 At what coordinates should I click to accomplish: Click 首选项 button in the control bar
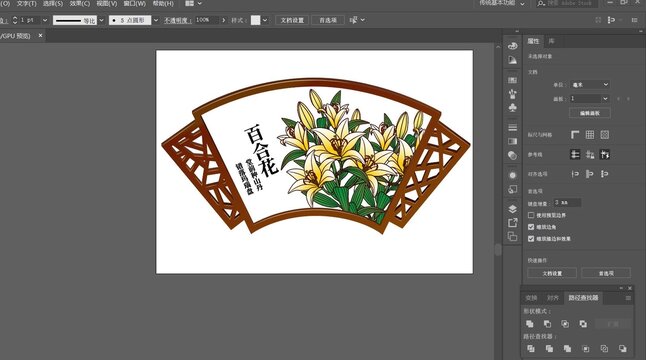click(328, 20)
